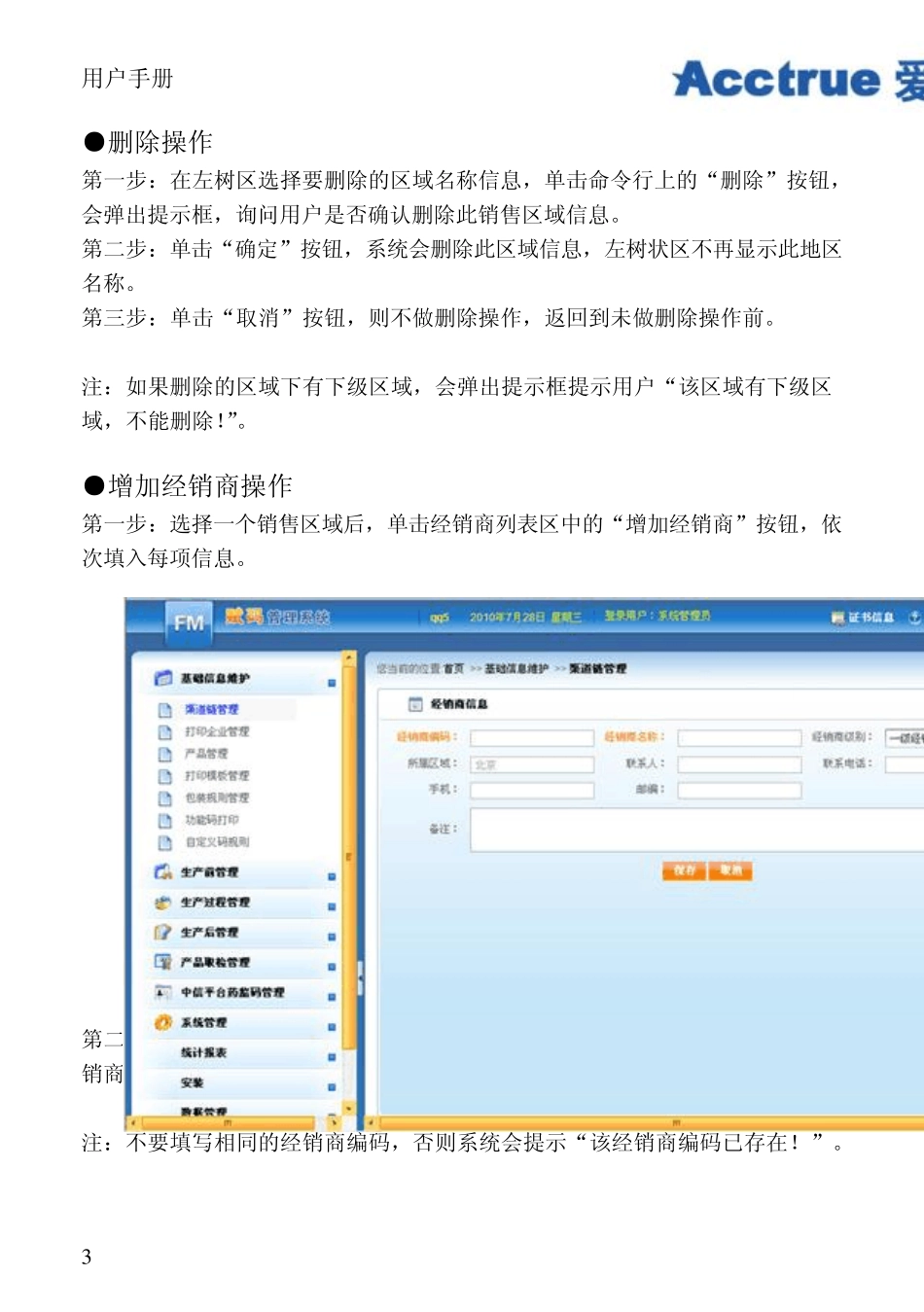Image resolution: width=924 pixels, height=1312 pixels.
Task: Open 渠道链管理 in the sidebar
Action: point(211,710)
